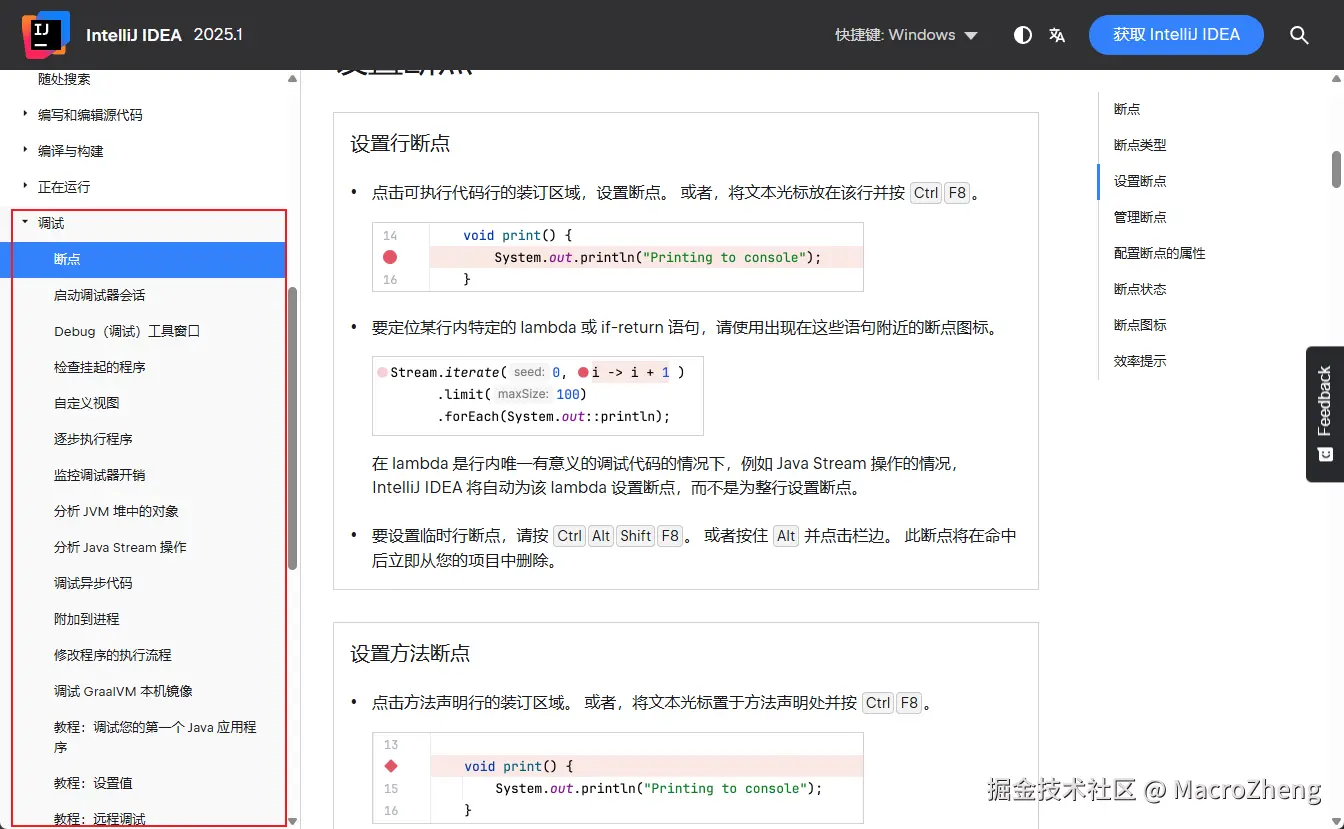Screen dimensions: 1344x829
Task: Open 启动调试器会话 in sidebar
Action: pos(99,295)
